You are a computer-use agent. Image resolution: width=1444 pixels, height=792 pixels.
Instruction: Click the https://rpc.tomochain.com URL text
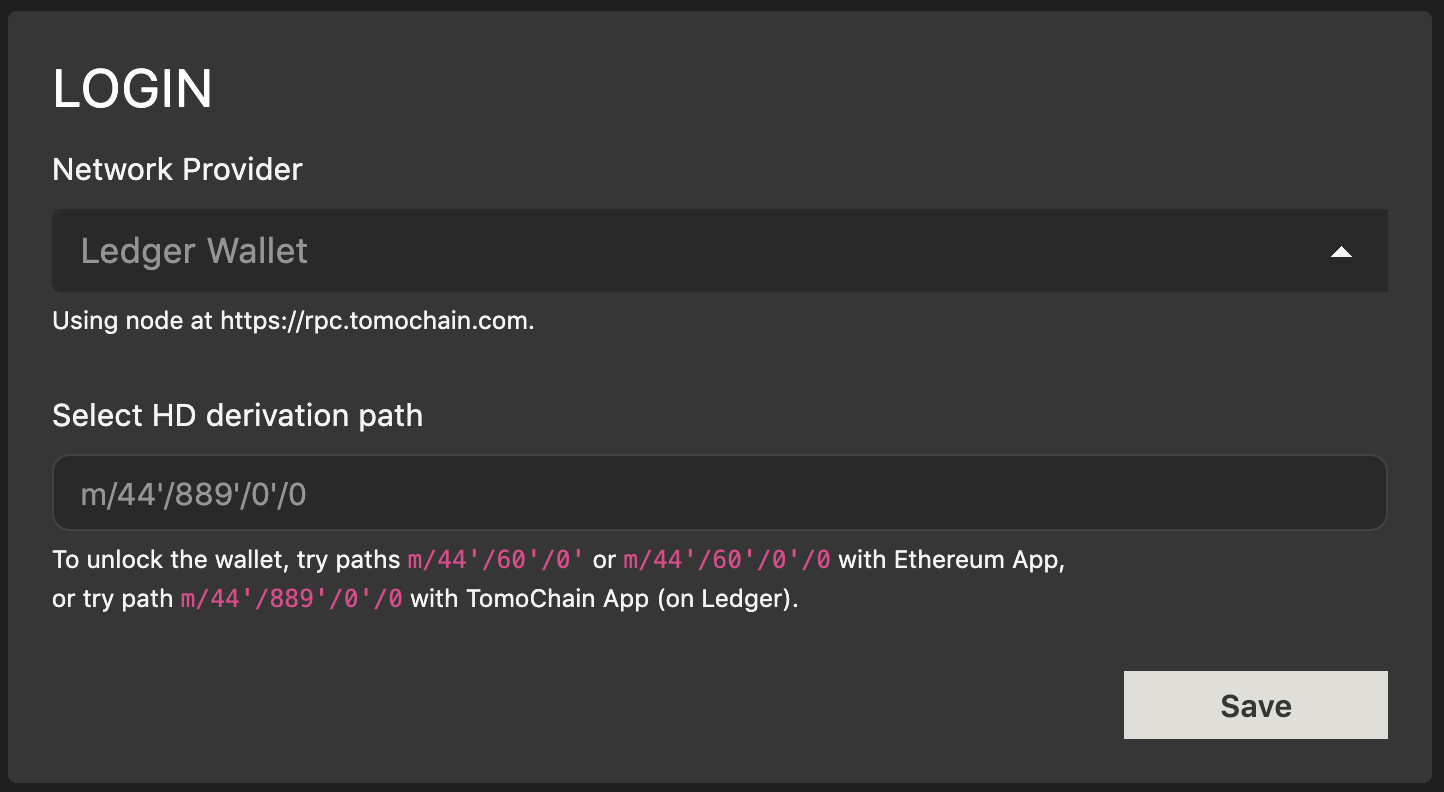[376, 322]
